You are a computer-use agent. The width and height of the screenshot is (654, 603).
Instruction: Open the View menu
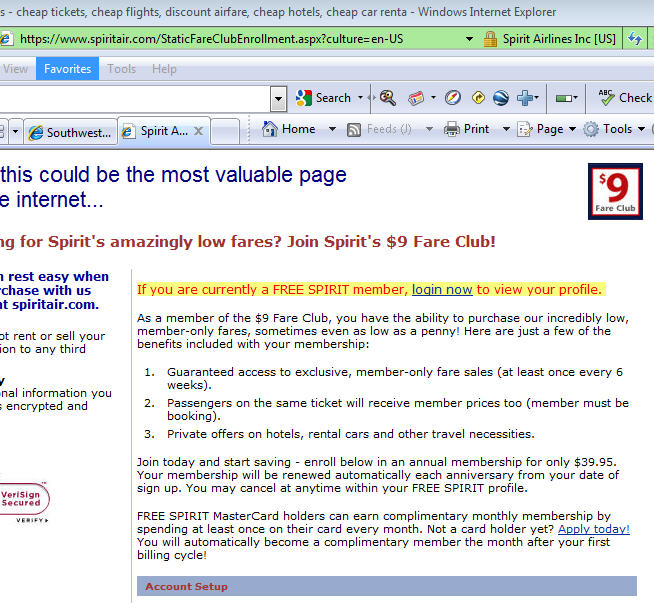15,69
